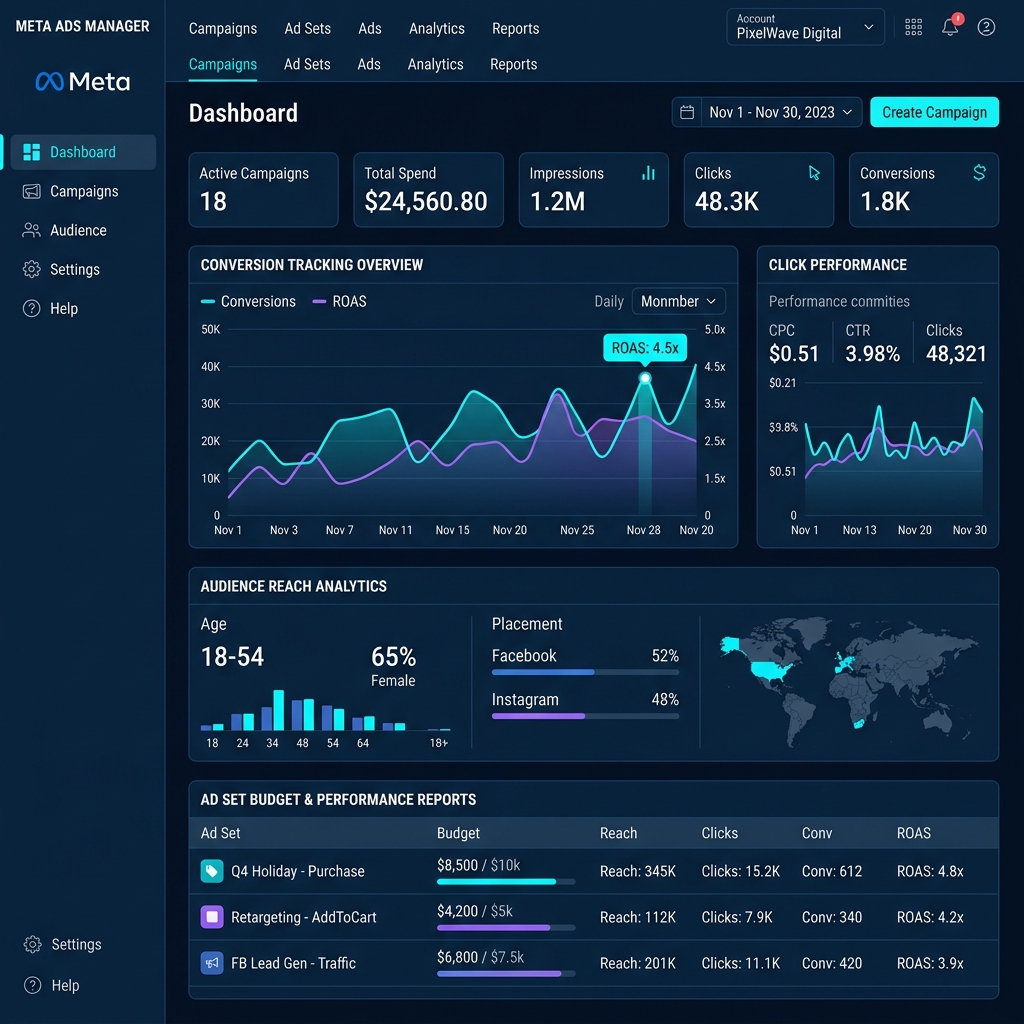This screenshot has height=1024, width=1024.
Task: Click the Impressions bar chart icon
Action: tap(648, 172)
